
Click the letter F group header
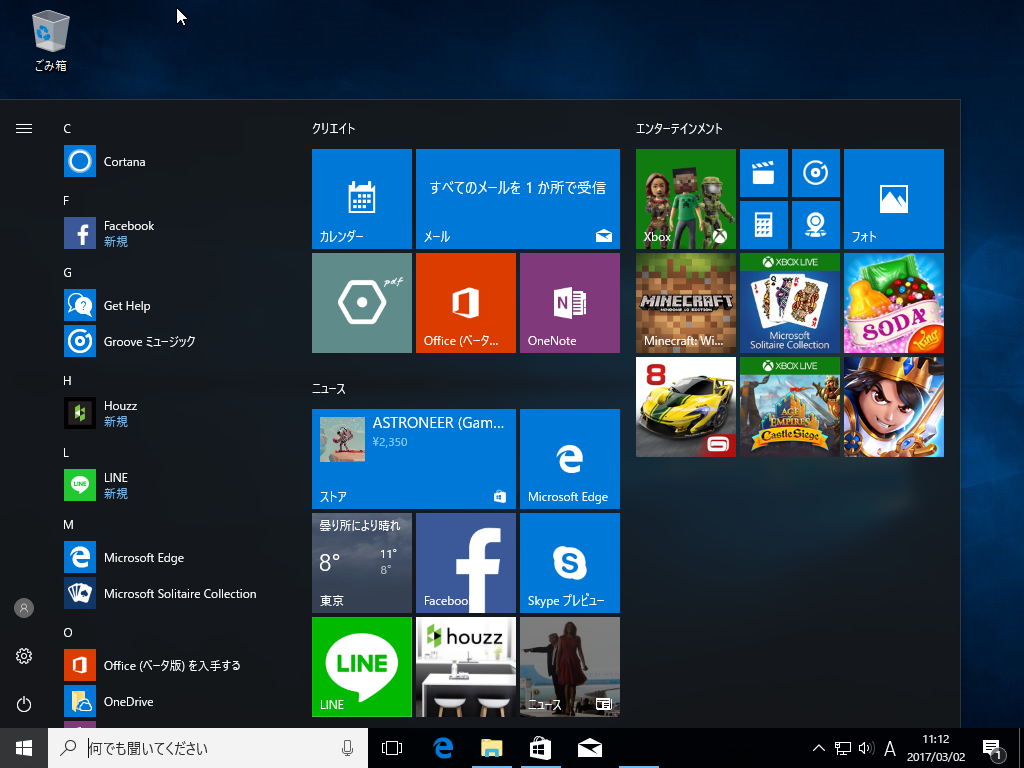(67, 200)
